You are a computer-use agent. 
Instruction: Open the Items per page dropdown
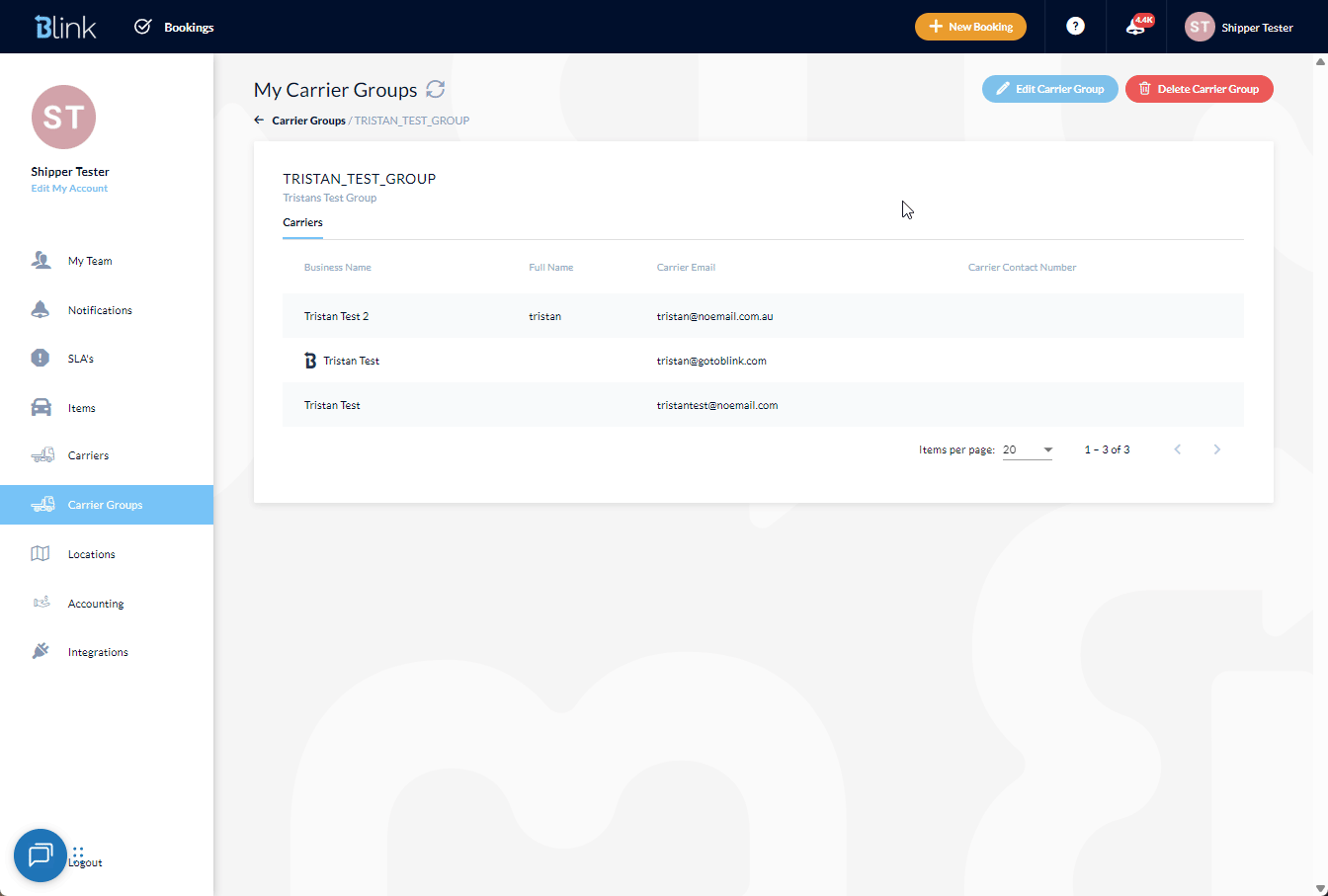[x=1028, y=449]
